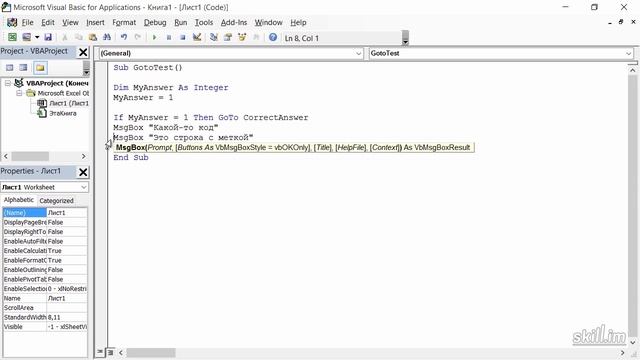This screenshot has height=360, width=640.
Task: Open the Format menu
Action: [124, 22]
